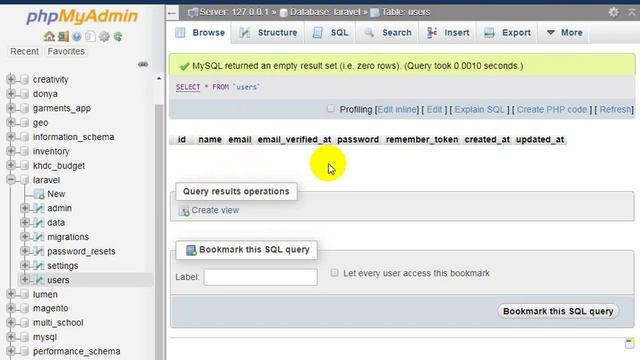Viewport: 640px width, 360px height.
Task: Collapse the laravel database node
Action: (11, 180)
